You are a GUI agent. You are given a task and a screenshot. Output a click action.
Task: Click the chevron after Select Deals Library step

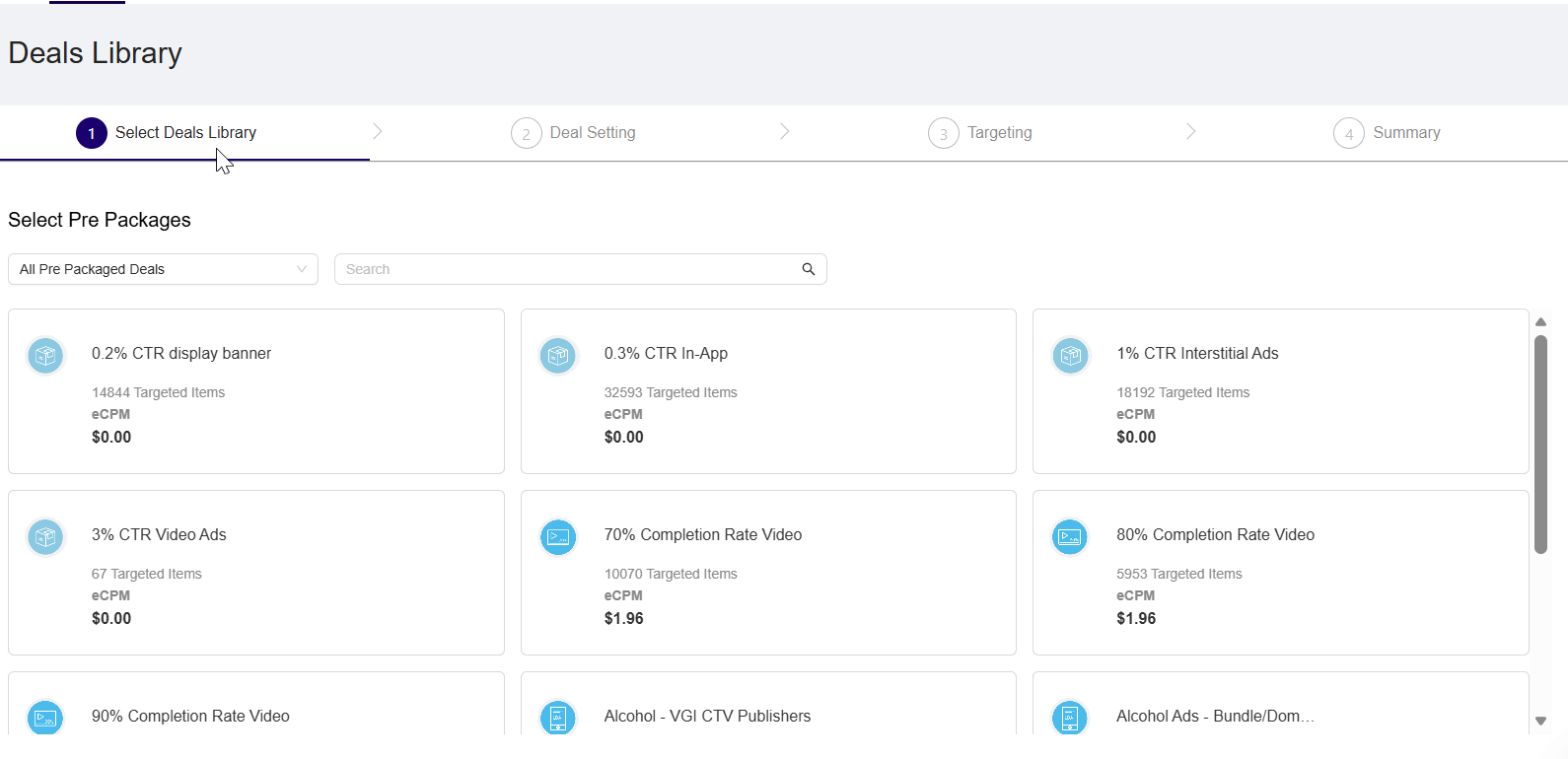pos(378,131)
